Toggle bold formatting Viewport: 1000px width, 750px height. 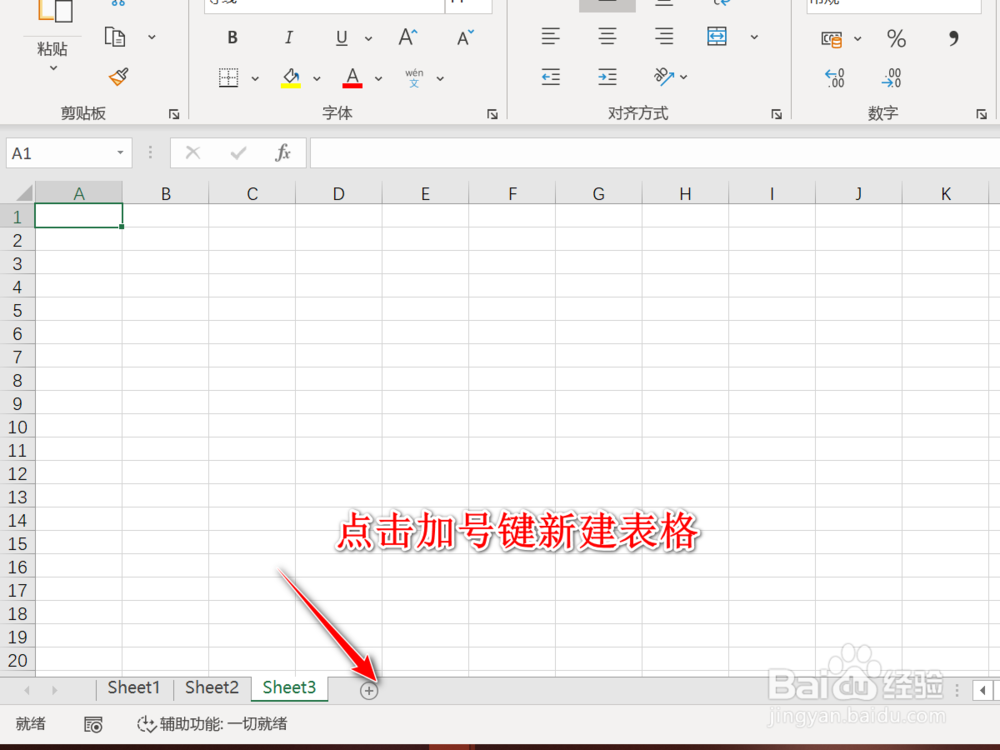pyautogui.click(x=231, y=38)
